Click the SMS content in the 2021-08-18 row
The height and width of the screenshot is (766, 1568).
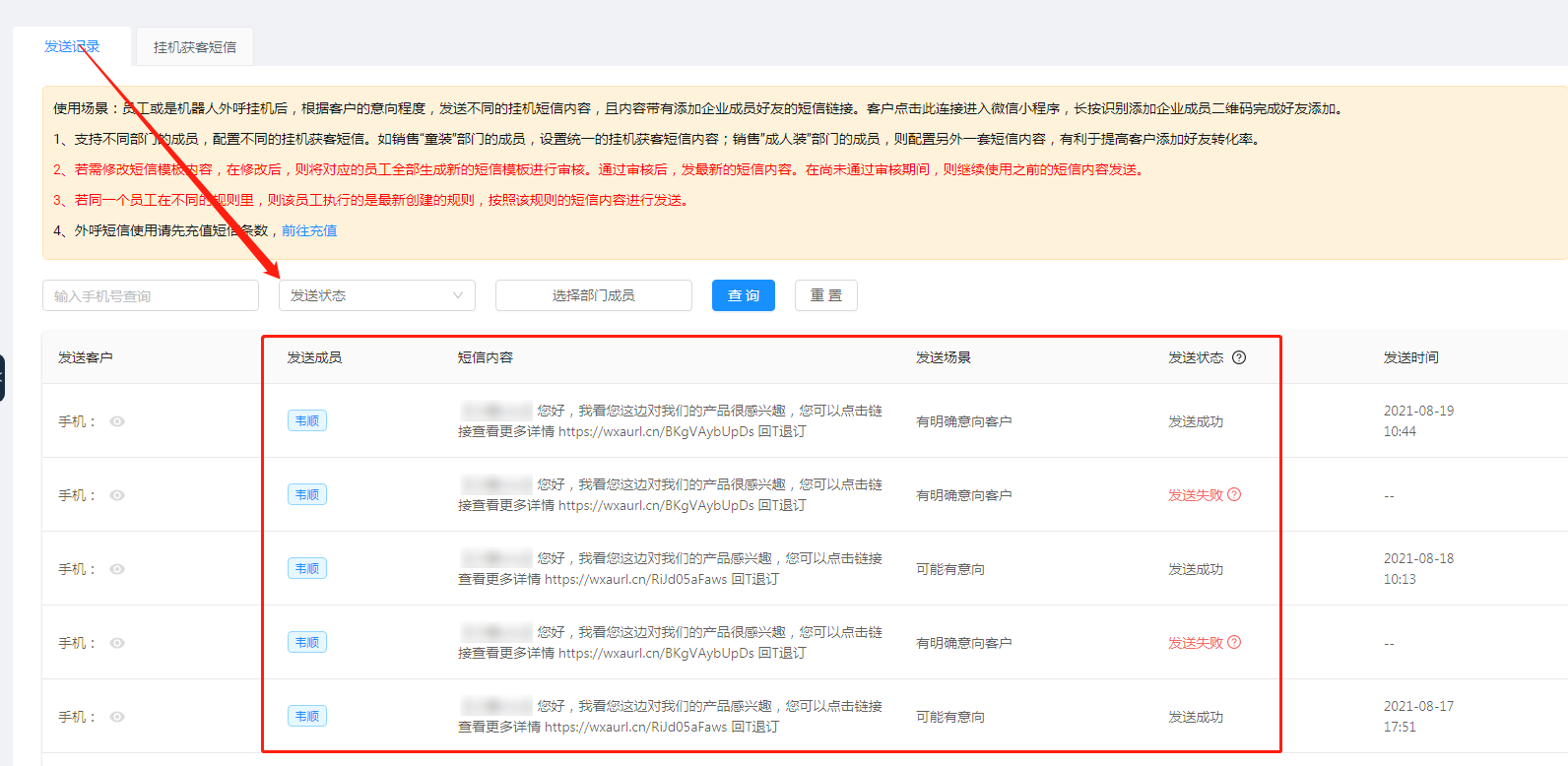point(670,569)
